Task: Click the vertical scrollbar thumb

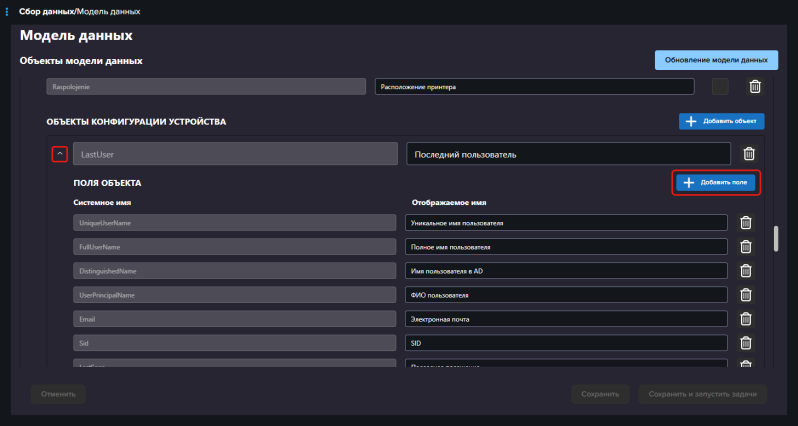Action: coord(775,240)
